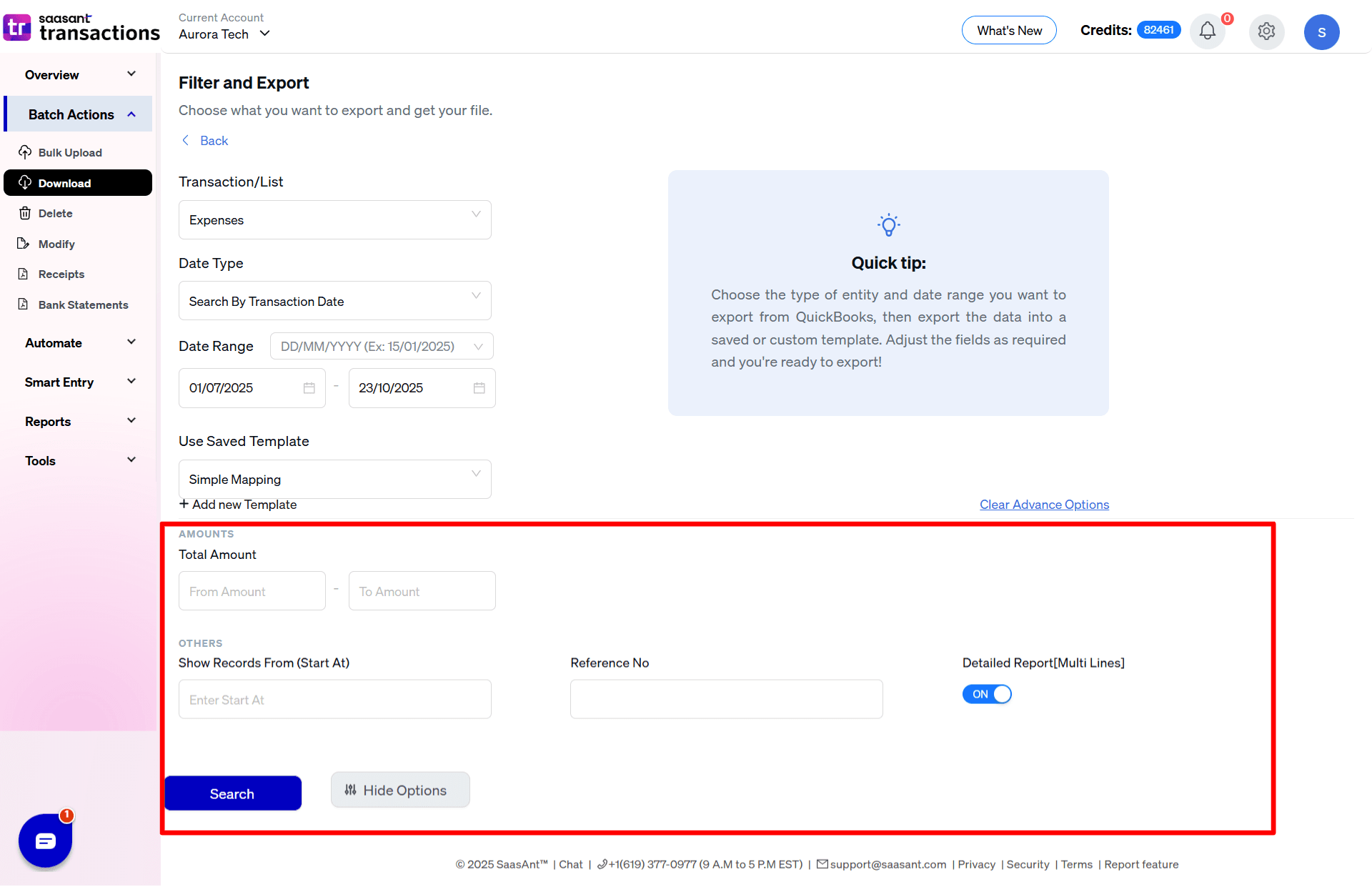Click the Bank Statements icon

coord(24,304)
